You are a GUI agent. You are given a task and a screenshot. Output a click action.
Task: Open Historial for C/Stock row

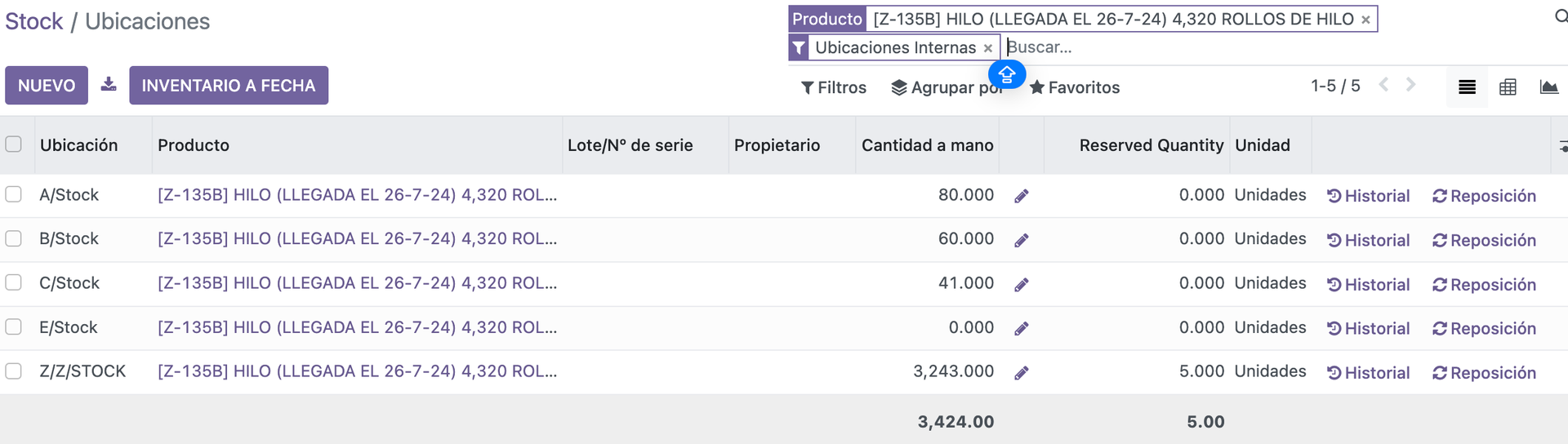point(1369,285)
